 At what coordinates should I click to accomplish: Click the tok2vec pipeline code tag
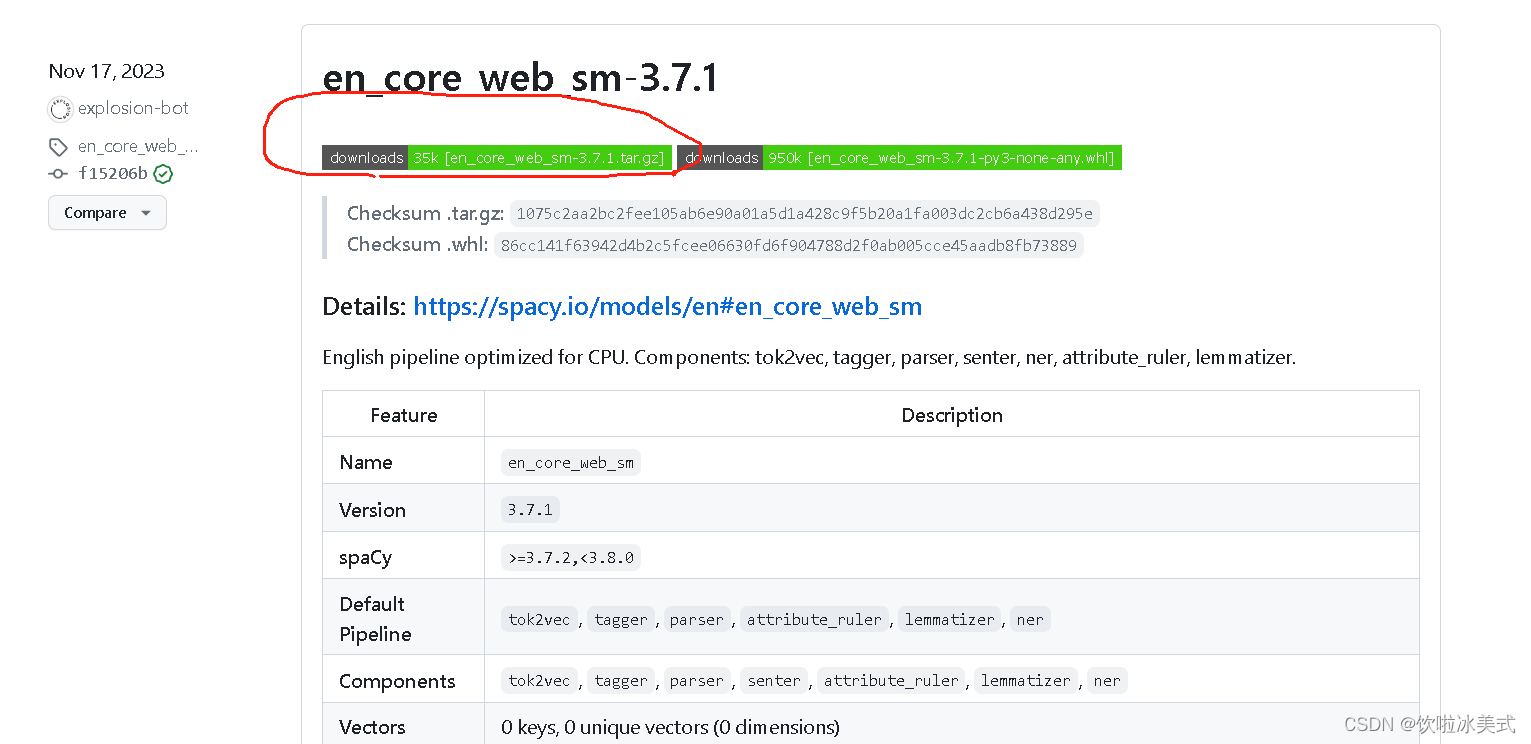539,618
